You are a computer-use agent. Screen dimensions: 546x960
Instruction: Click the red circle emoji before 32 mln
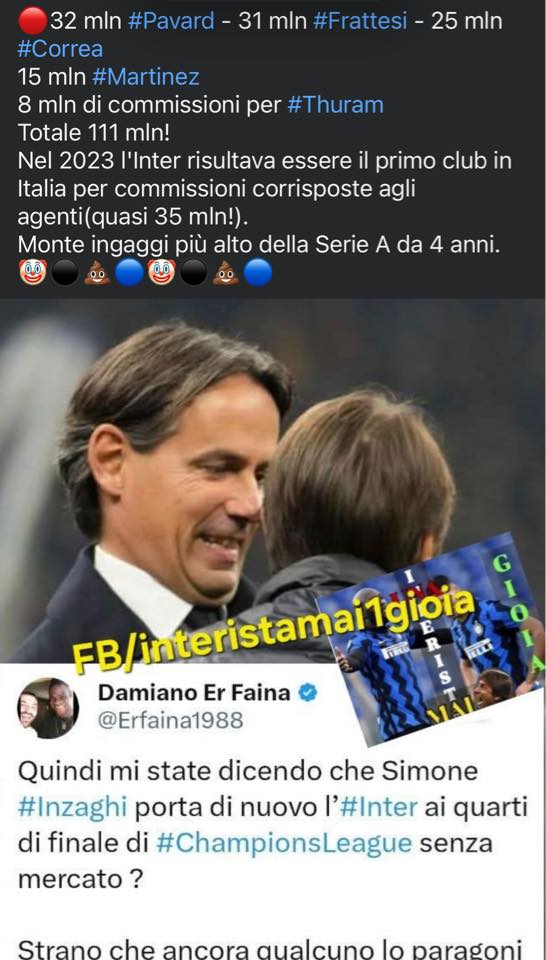pos(32,21)
